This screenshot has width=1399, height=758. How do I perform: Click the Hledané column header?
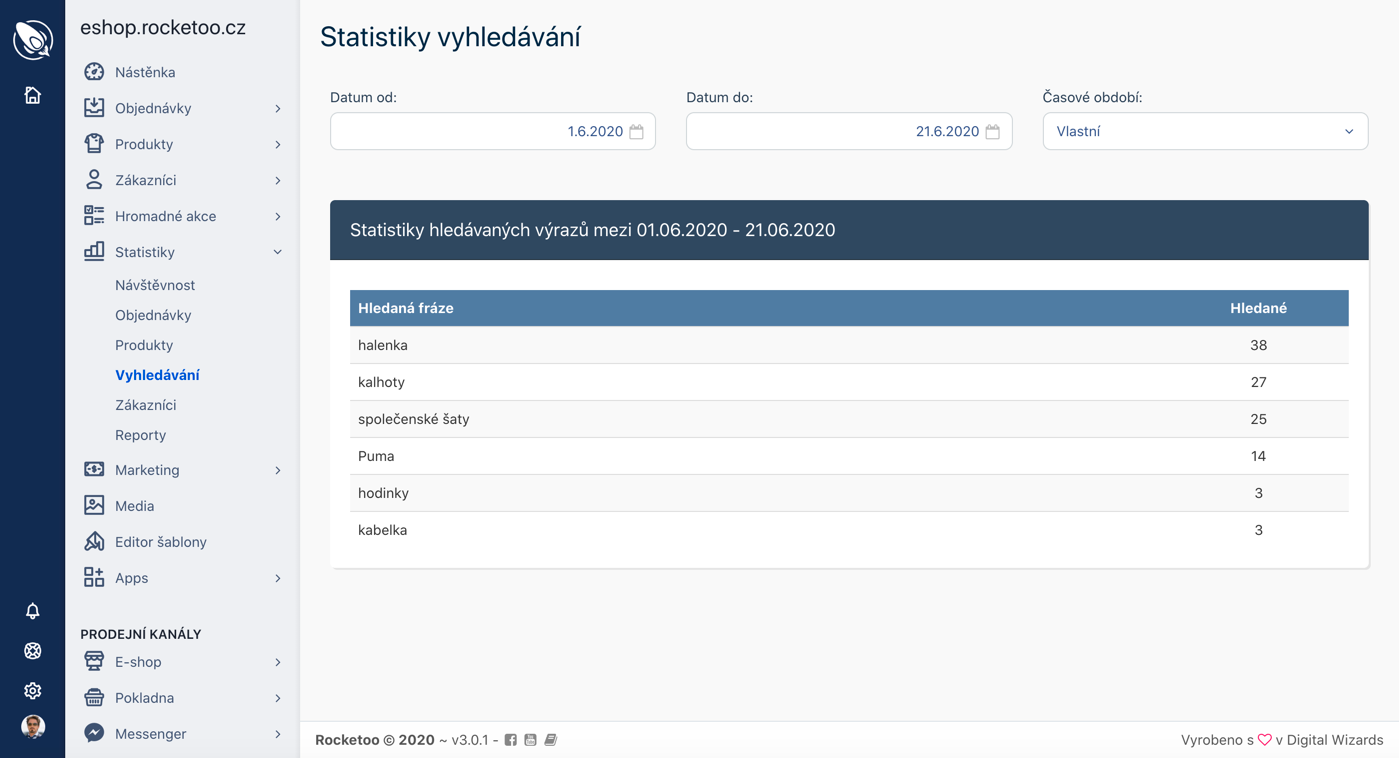coord(1258,308)
